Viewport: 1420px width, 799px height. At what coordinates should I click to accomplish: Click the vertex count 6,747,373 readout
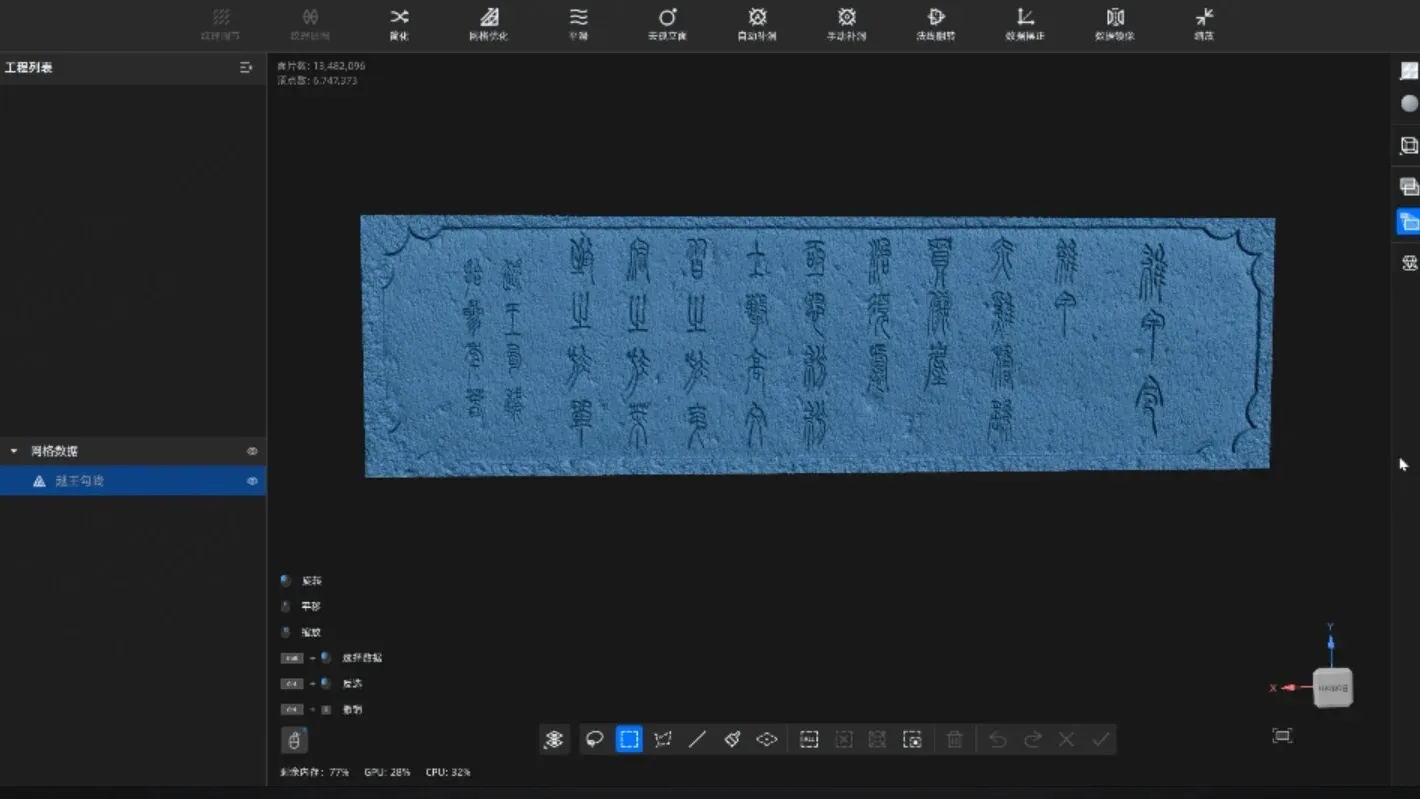pos(317,80)
